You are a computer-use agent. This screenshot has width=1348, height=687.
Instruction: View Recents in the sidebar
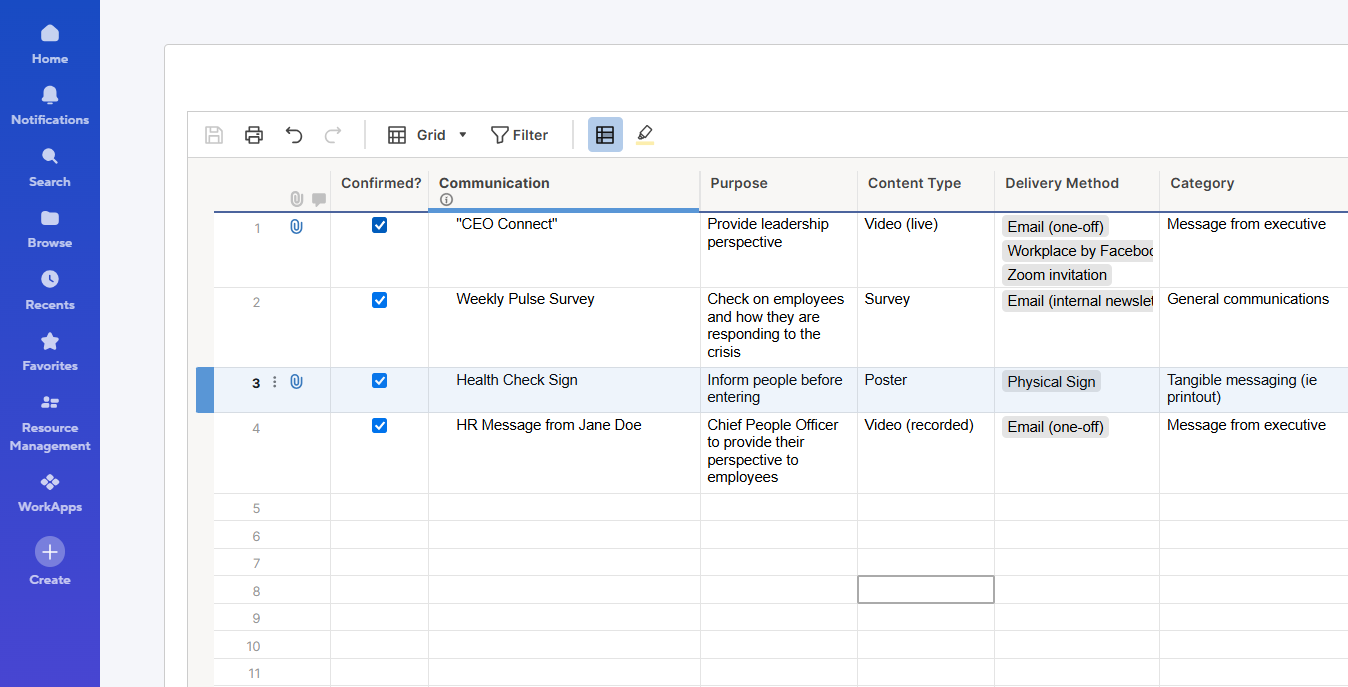point(49,279)
